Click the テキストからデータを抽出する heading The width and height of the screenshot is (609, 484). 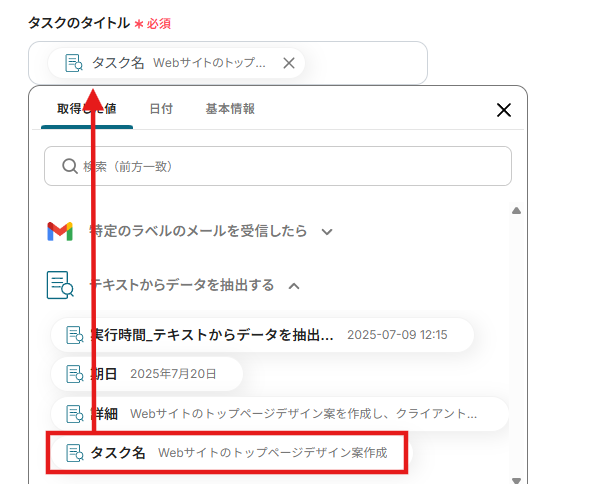click(182, 285)
